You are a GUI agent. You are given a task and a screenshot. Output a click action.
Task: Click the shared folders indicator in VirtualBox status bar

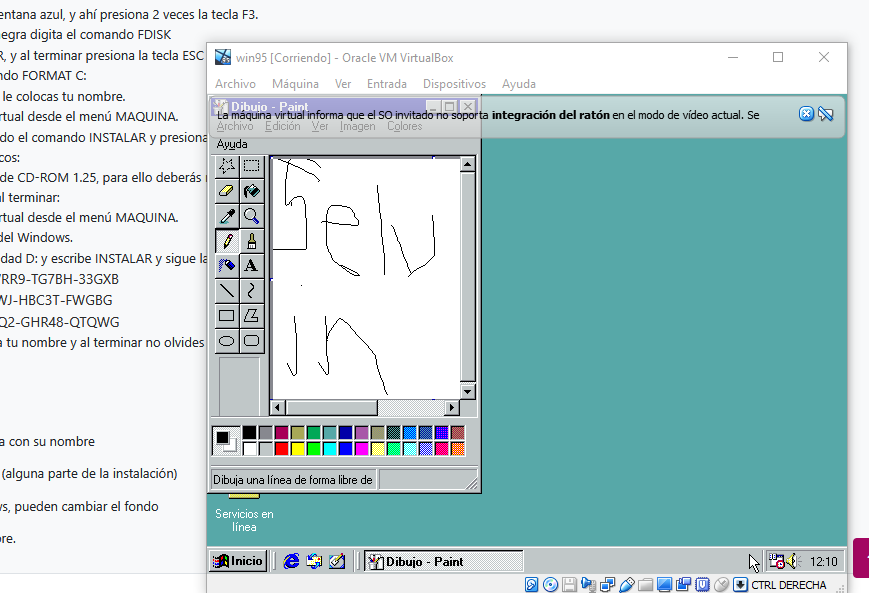tap(646, 585)
